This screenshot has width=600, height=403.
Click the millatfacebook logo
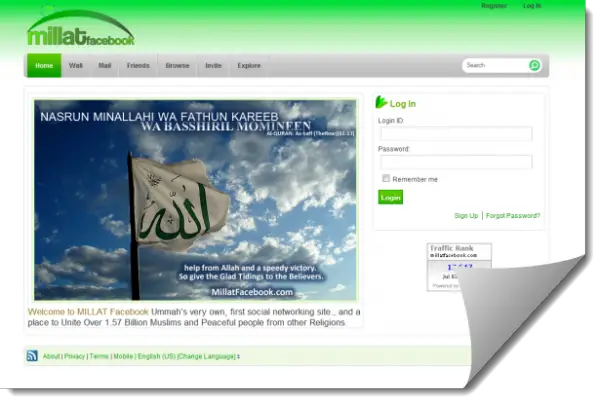pyautogui.click(x=81, y=29)
